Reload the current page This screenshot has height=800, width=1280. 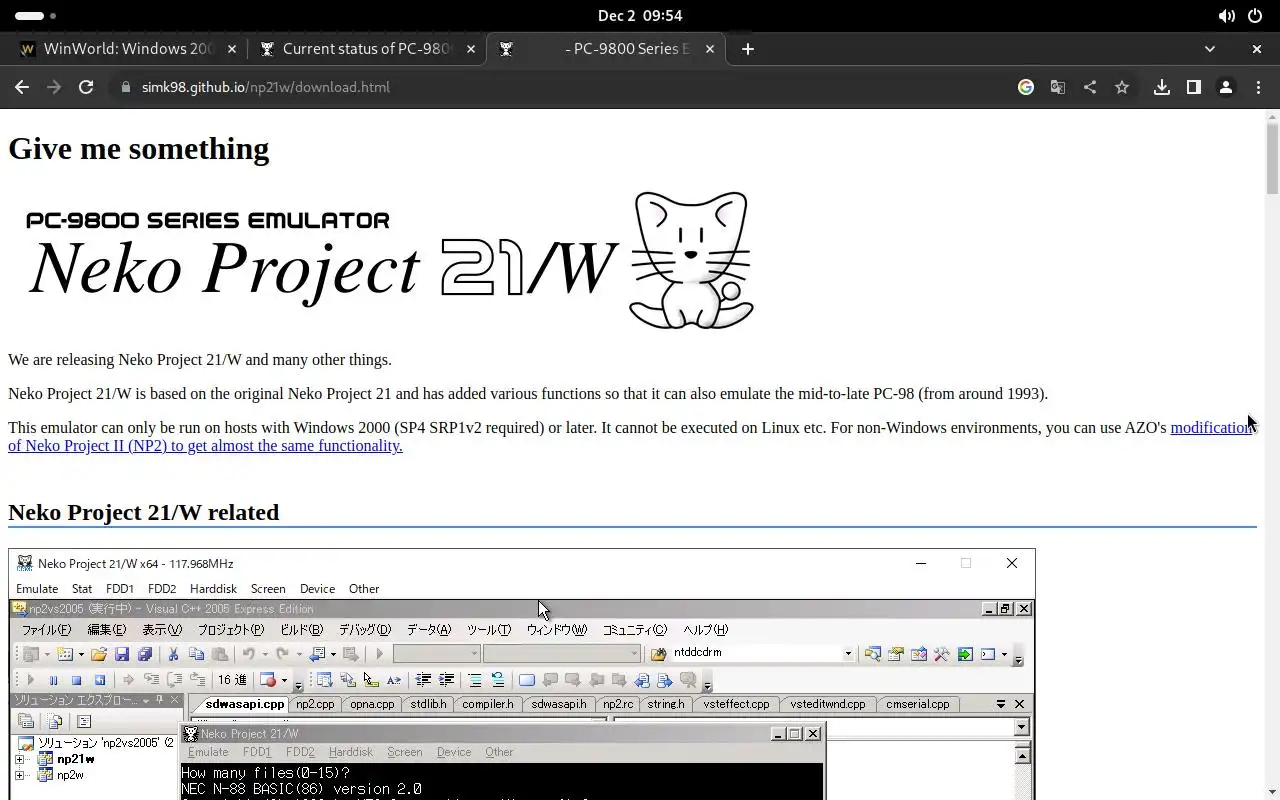86,87
